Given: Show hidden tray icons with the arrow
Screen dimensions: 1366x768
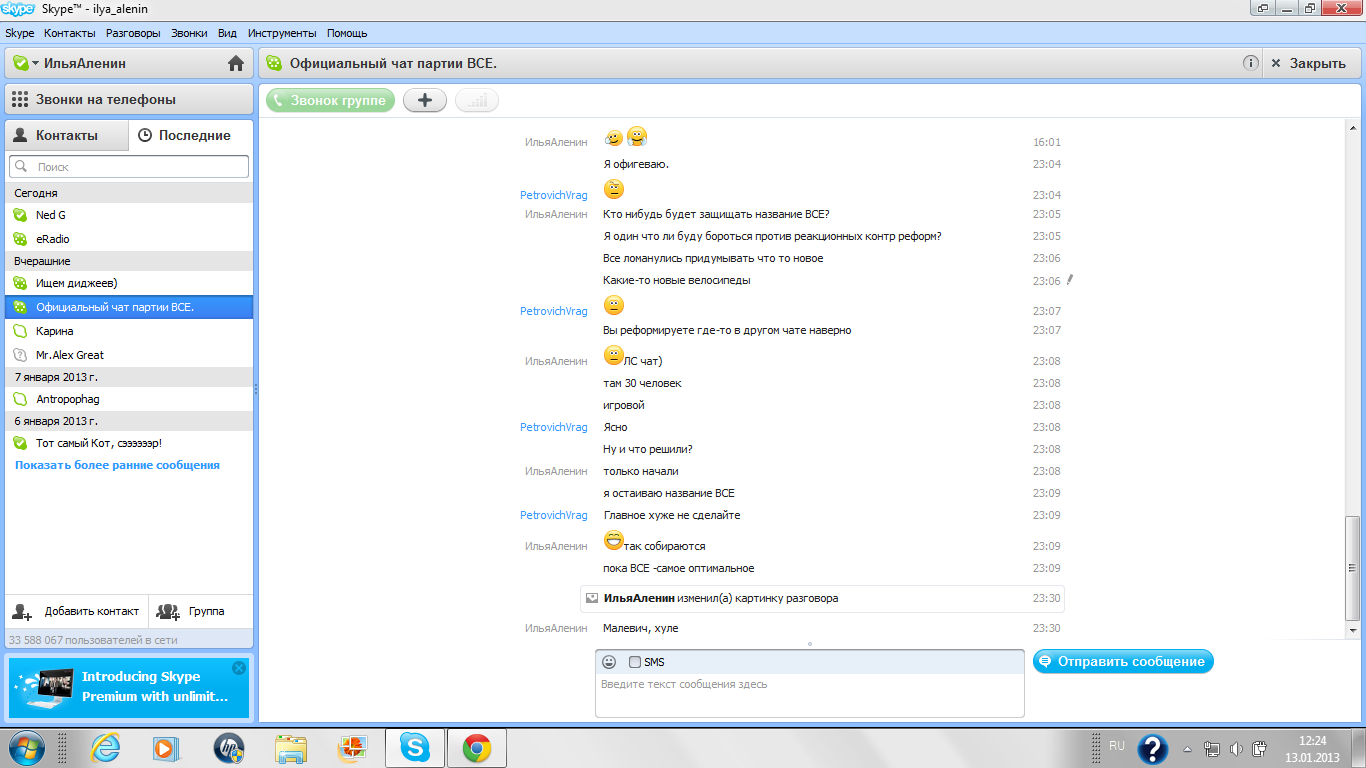Looking at the screenshot, I should point(1187,749).
